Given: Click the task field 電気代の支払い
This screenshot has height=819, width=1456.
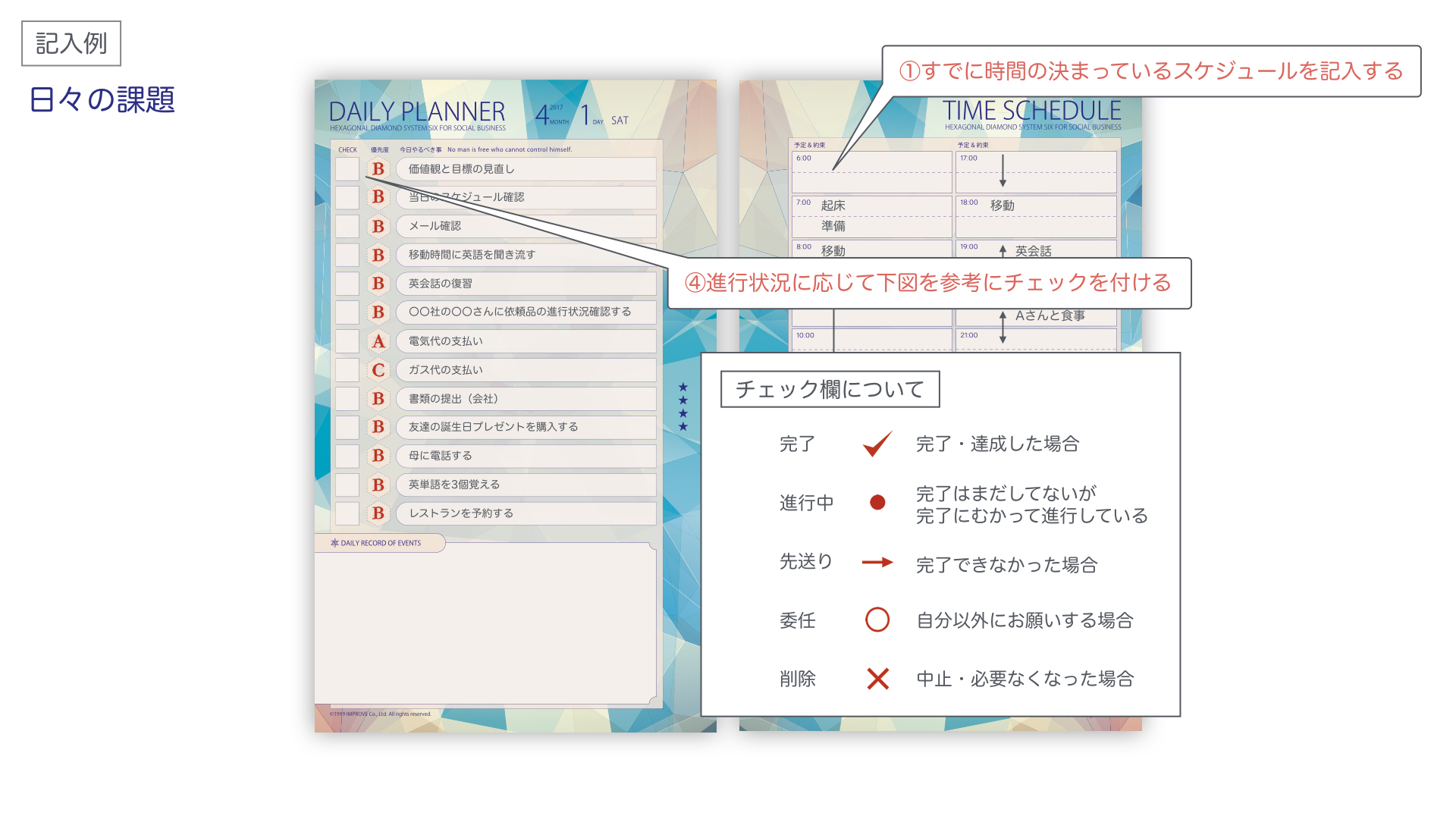Looking at the screenshot, I should pyautogui.click(x=526, y=341).
